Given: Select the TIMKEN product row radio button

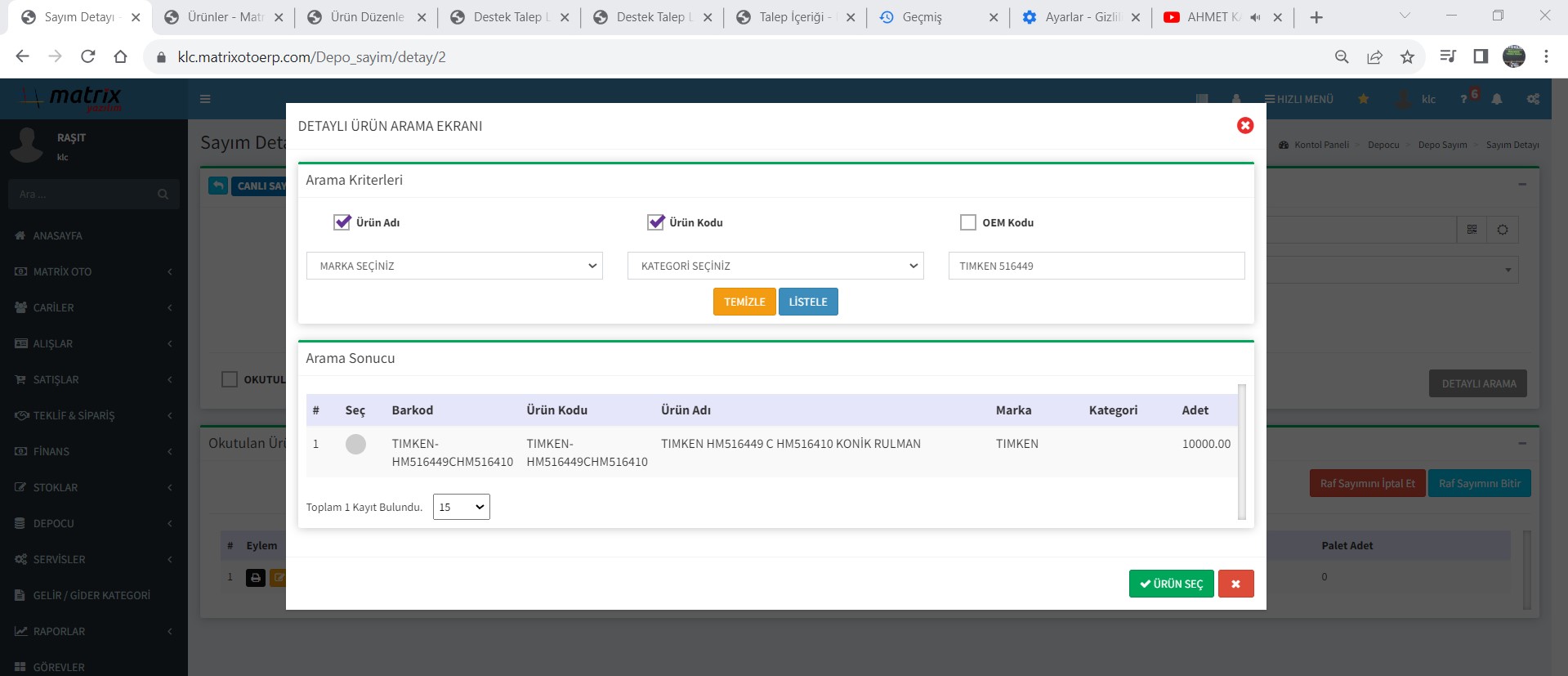Looking at the screenshot, I should coord(355,444).
